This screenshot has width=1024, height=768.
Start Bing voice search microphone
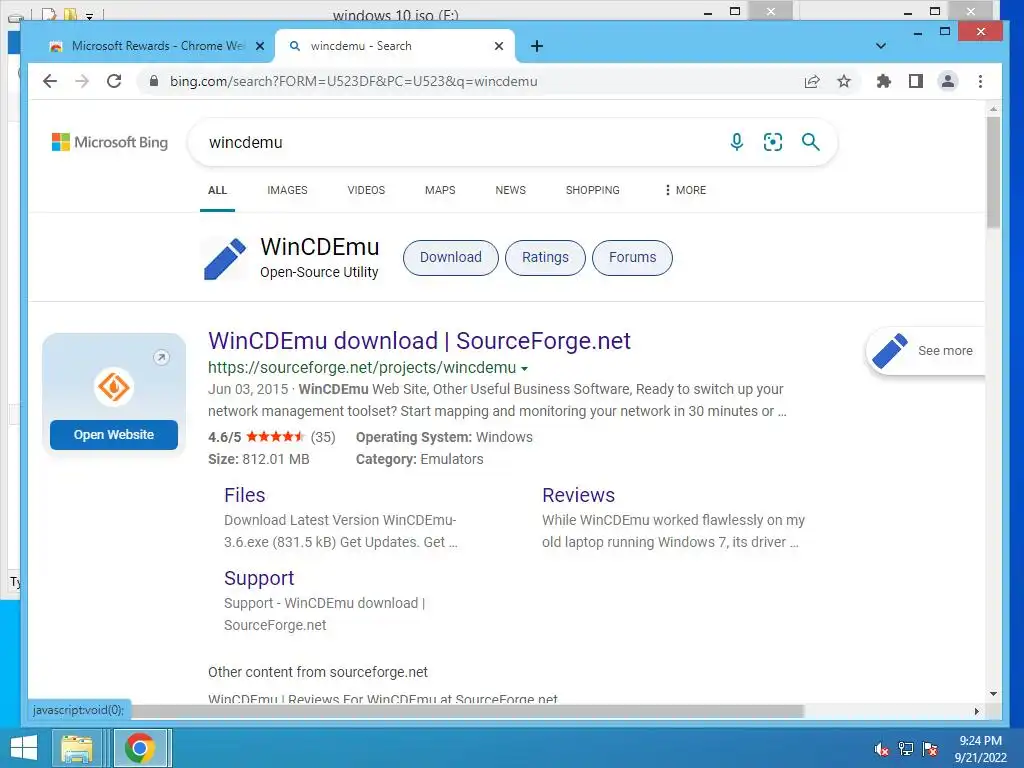pyautogui.click(x=737, y=142)
